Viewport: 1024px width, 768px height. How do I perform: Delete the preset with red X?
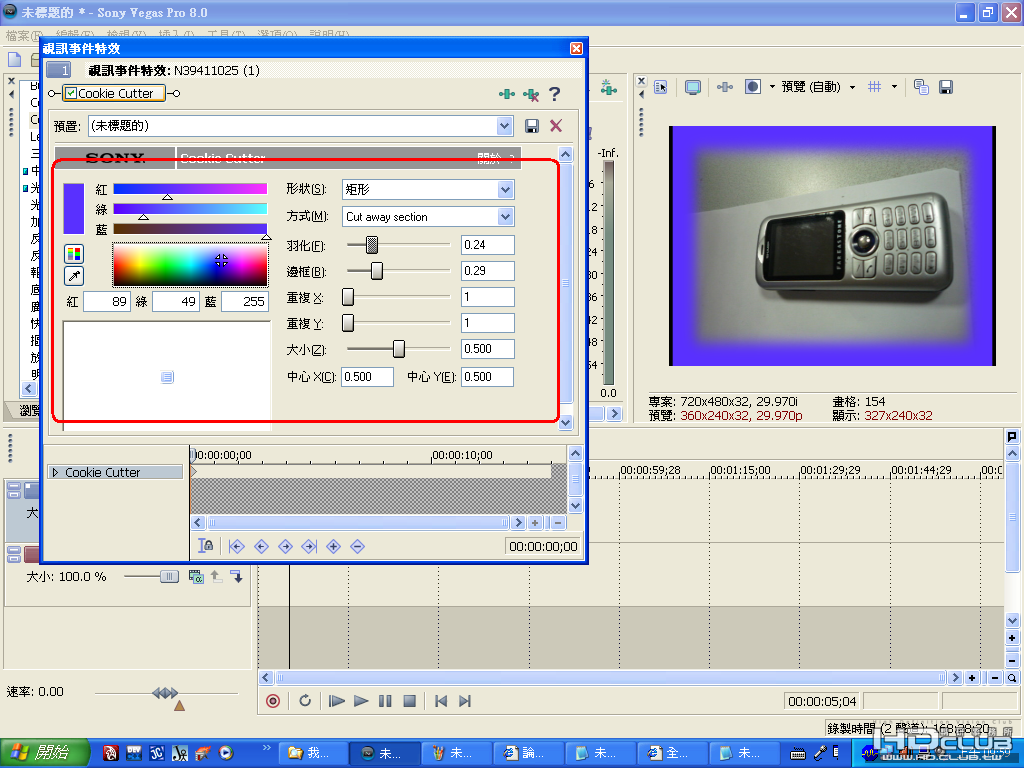tap(556, 126)
